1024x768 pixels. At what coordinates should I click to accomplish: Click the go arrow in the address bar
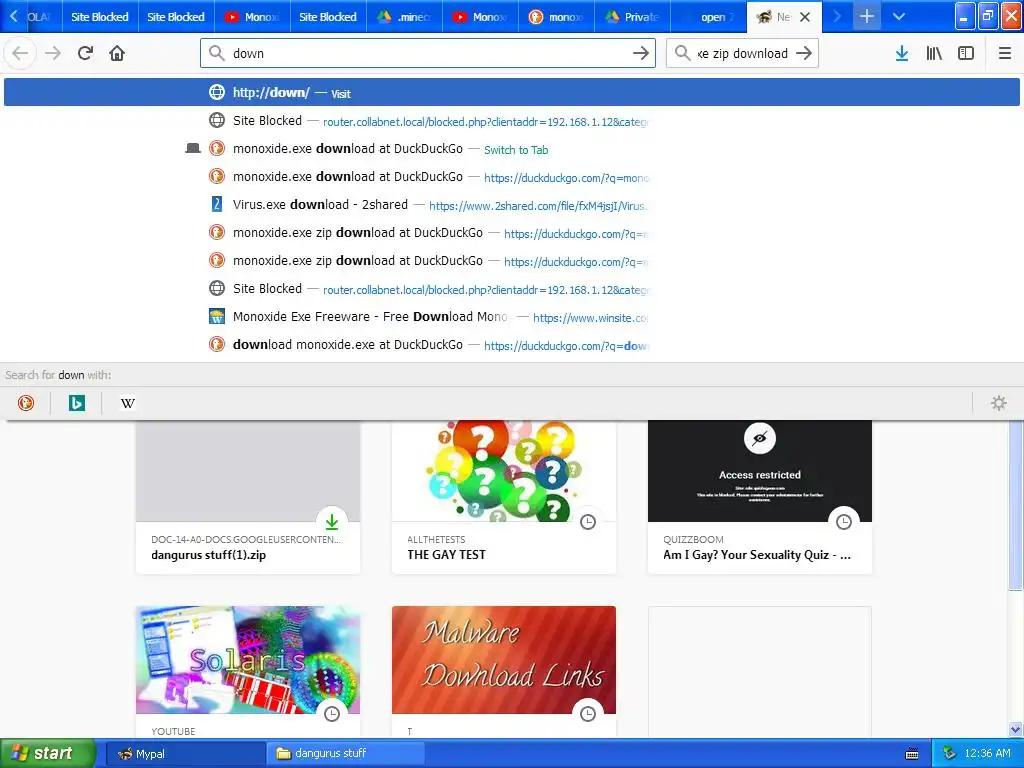click(x=641, y=53)
